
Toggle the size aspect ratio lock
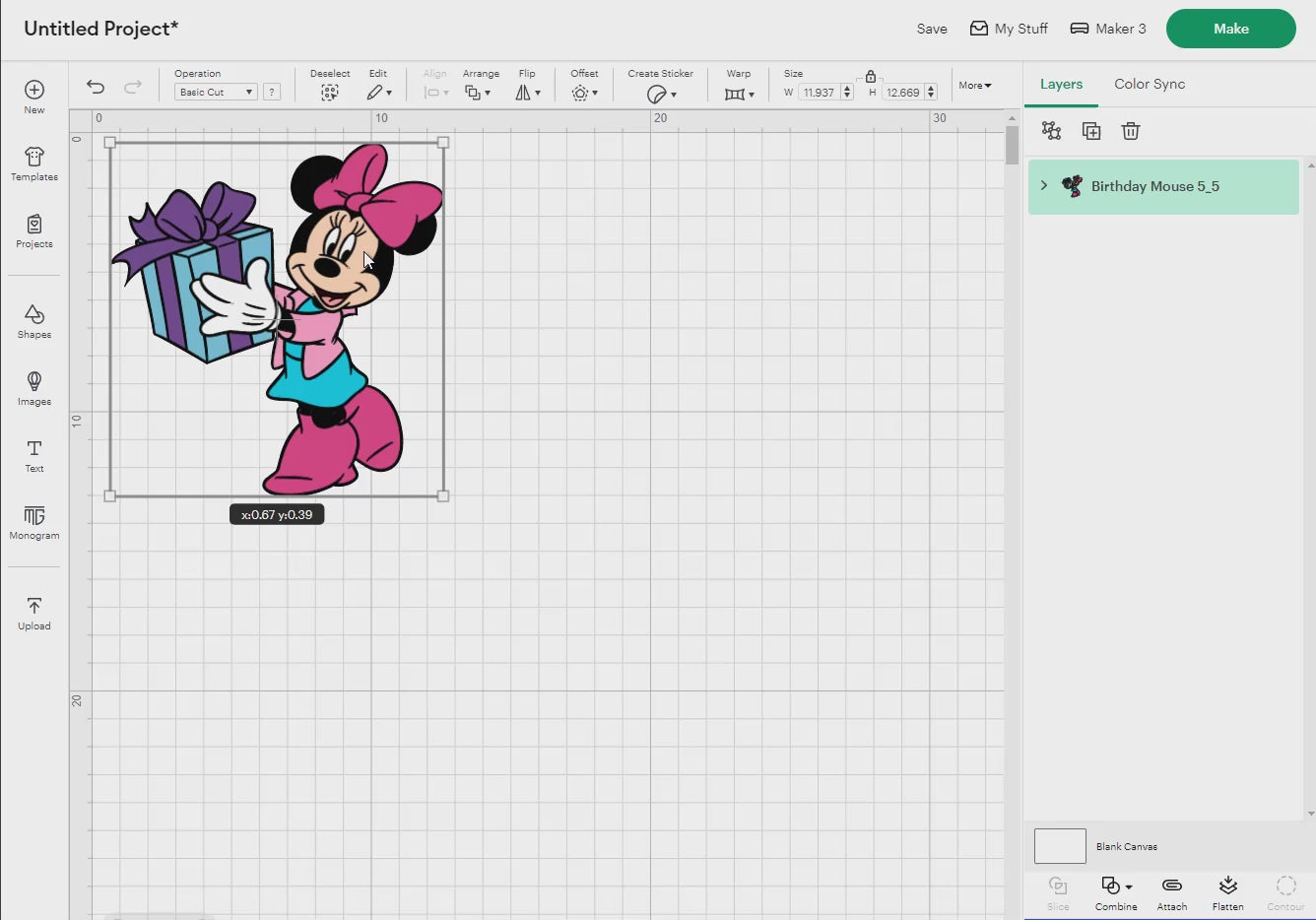pos(871,76)
